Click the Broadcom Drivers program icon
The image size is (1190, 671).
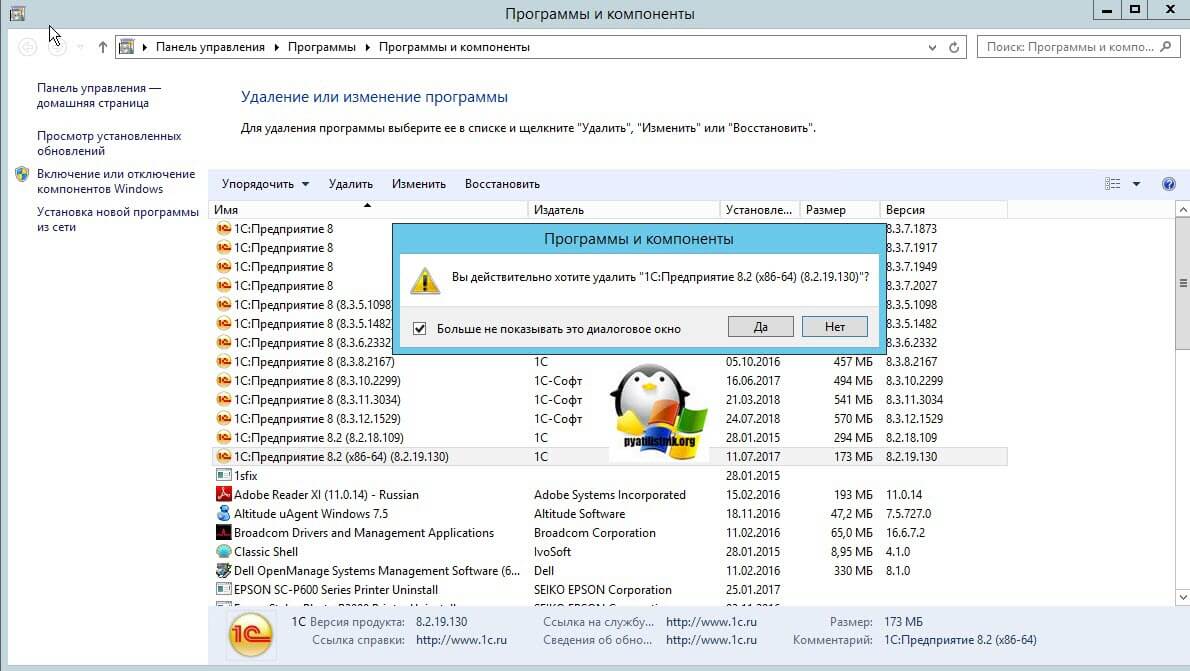click(x=224, y=533)
